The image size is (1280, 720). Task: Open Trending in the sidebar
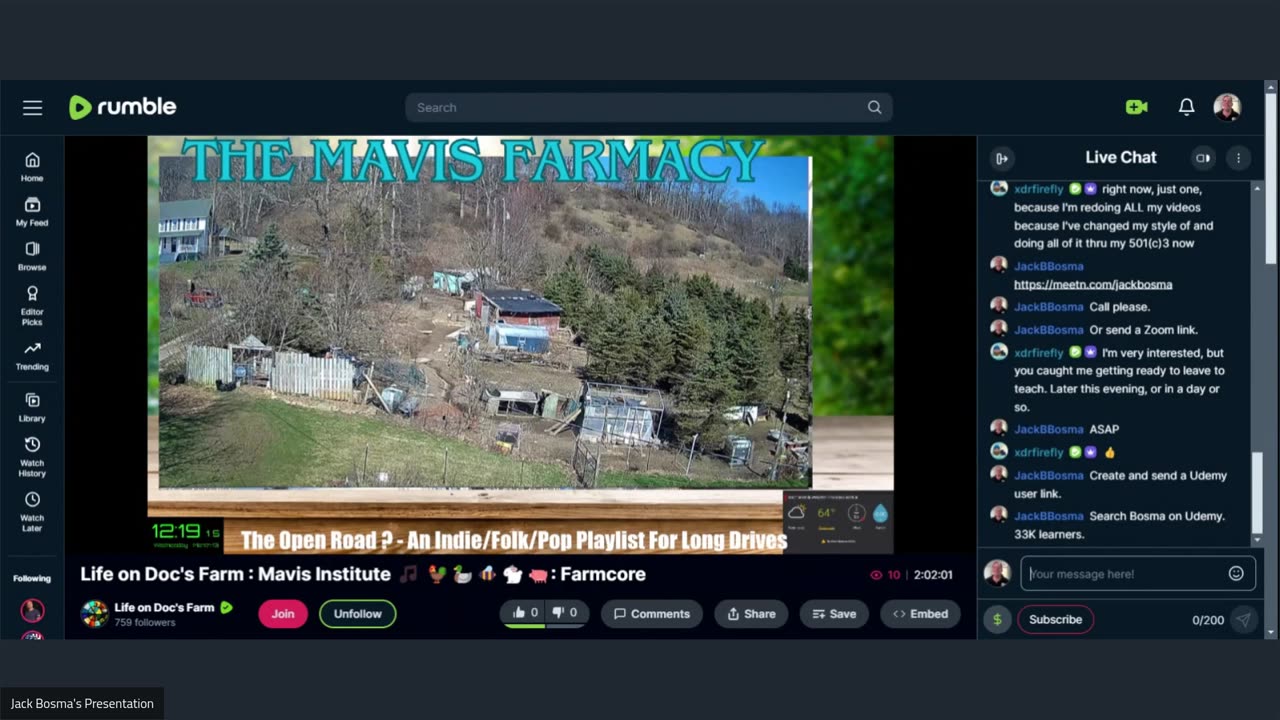[32, 355]
